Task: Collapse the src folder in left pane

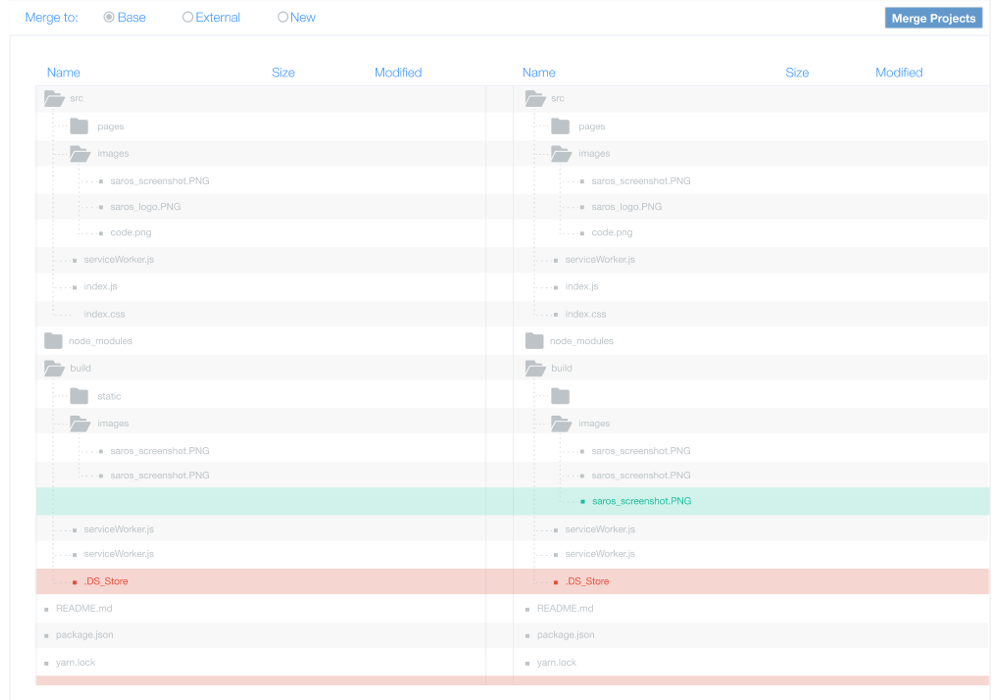Action: (53, 99)
